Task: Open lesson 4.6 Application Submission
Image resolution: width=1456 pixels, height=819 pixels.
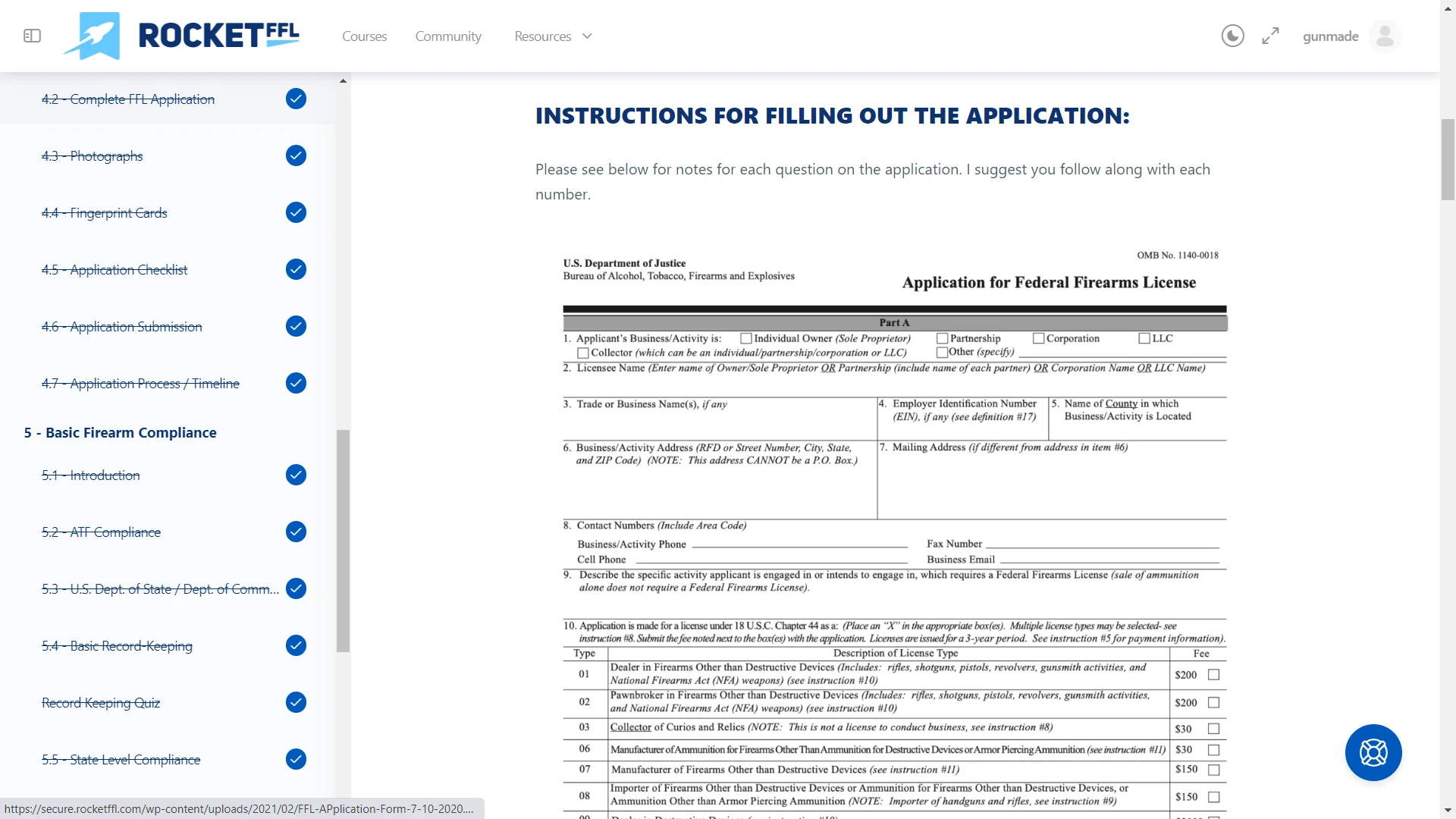Action: (121, 326)
